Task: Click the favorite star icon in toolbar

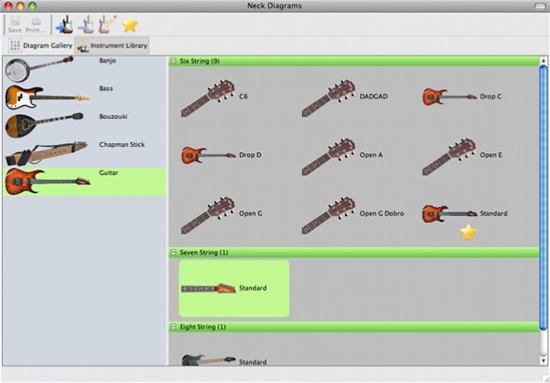Action: pos(130,25)
